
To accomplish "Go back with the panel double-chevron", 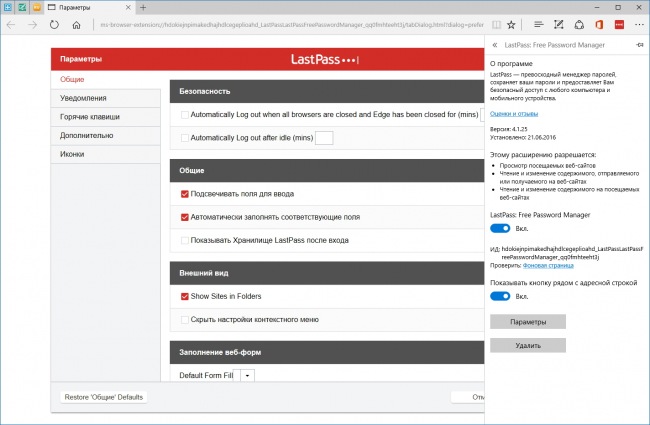I will (495, 45).
